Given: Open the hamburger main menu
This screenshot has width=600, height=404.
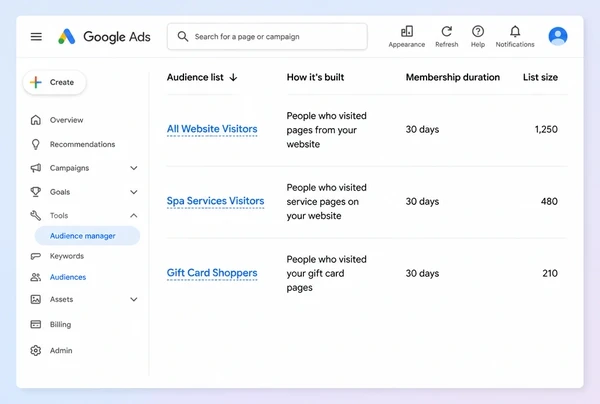Looking at the screenshot, I should (x=36, y=37).
